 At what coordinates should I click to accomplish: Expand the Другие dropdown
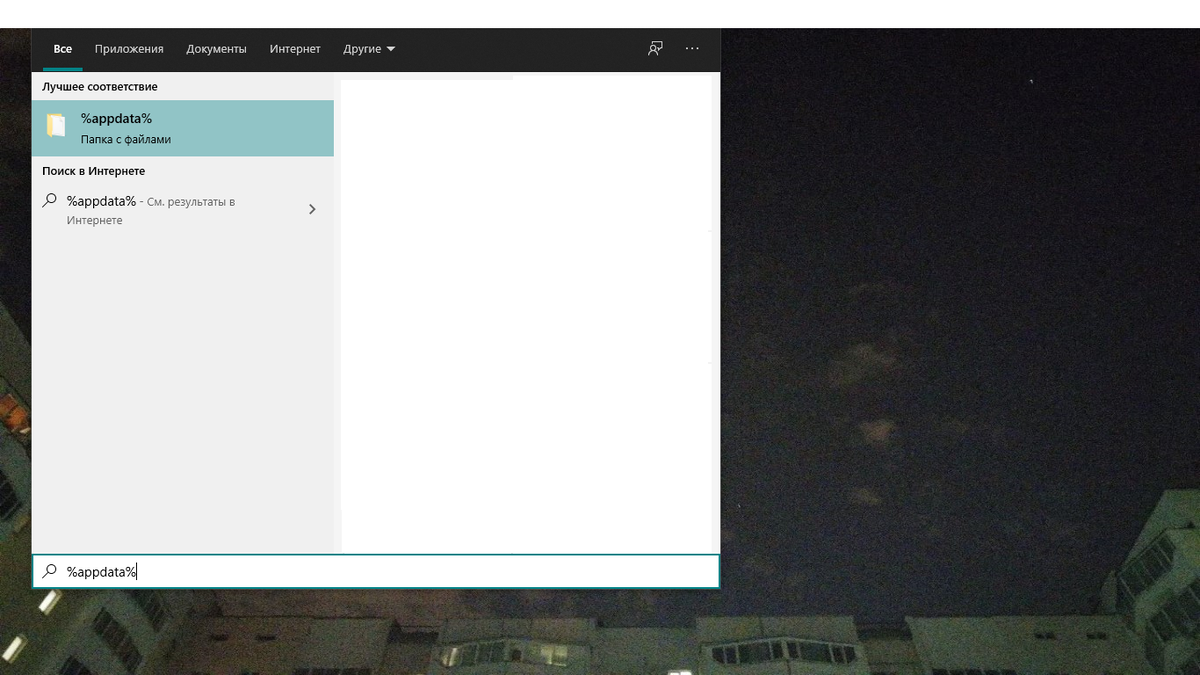369,49
